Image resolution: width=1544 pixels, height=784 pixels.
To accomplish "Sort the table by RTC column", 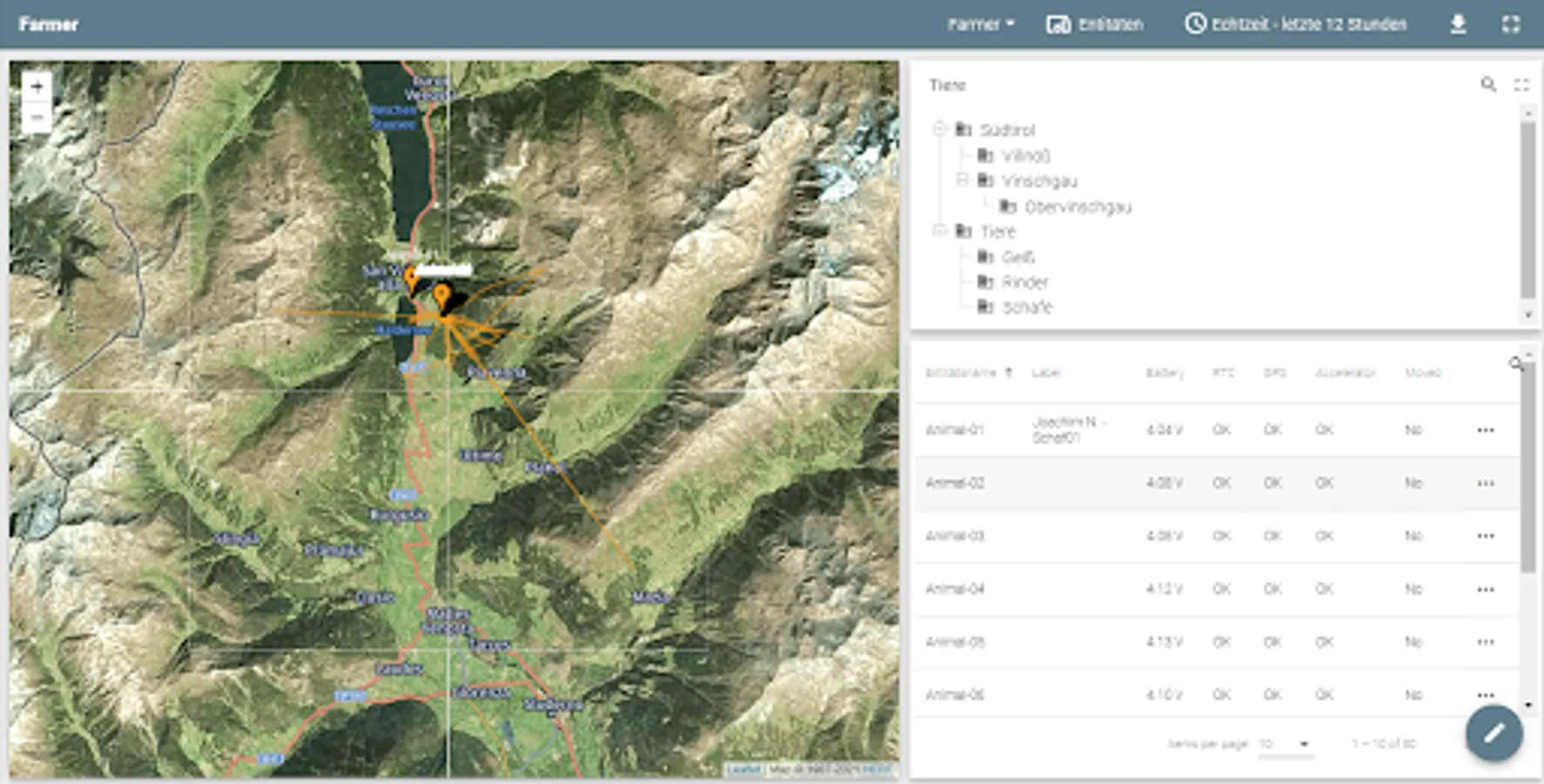I will click(x=1223, y=373).
